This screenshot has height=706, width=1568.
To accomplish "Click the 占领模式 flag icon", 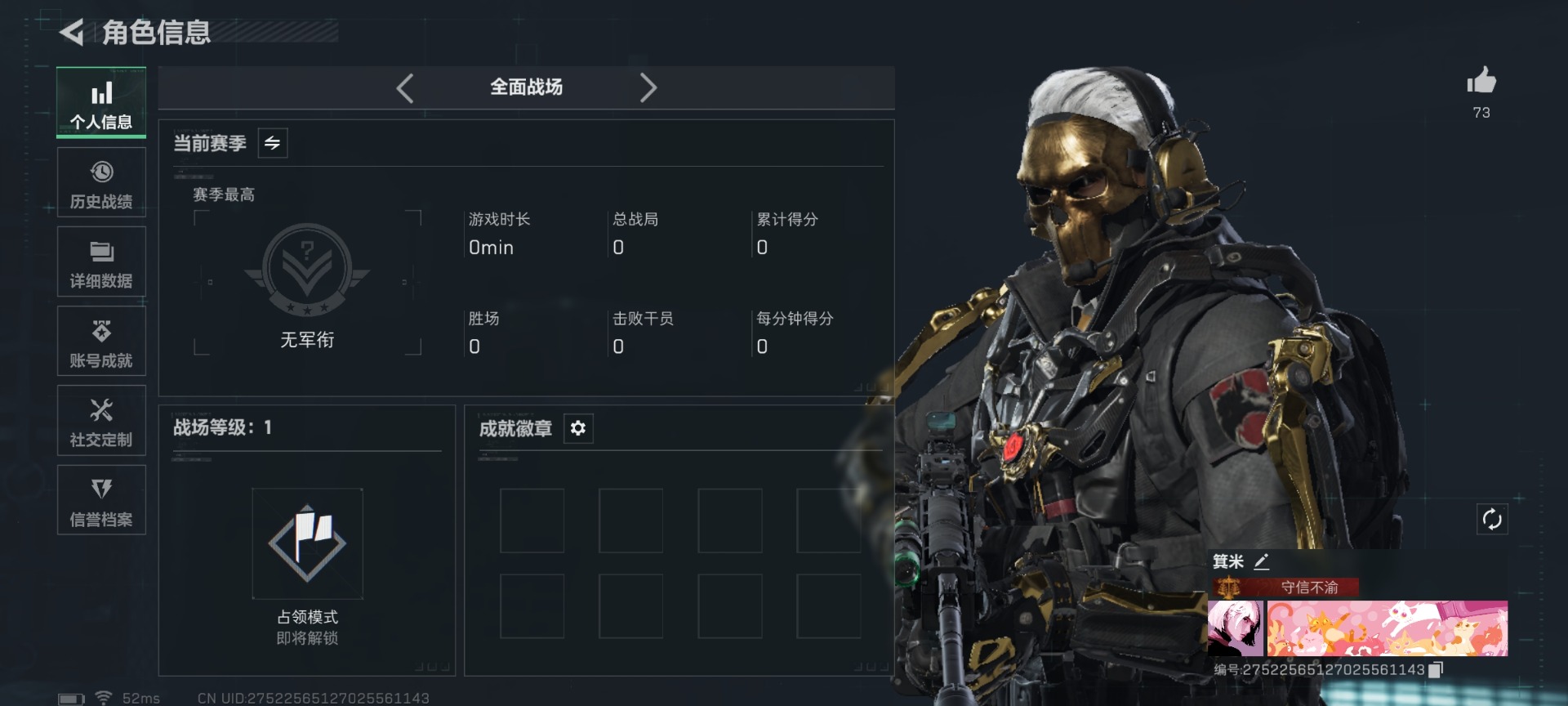I will pyautogui.click(x=307, y=543).
